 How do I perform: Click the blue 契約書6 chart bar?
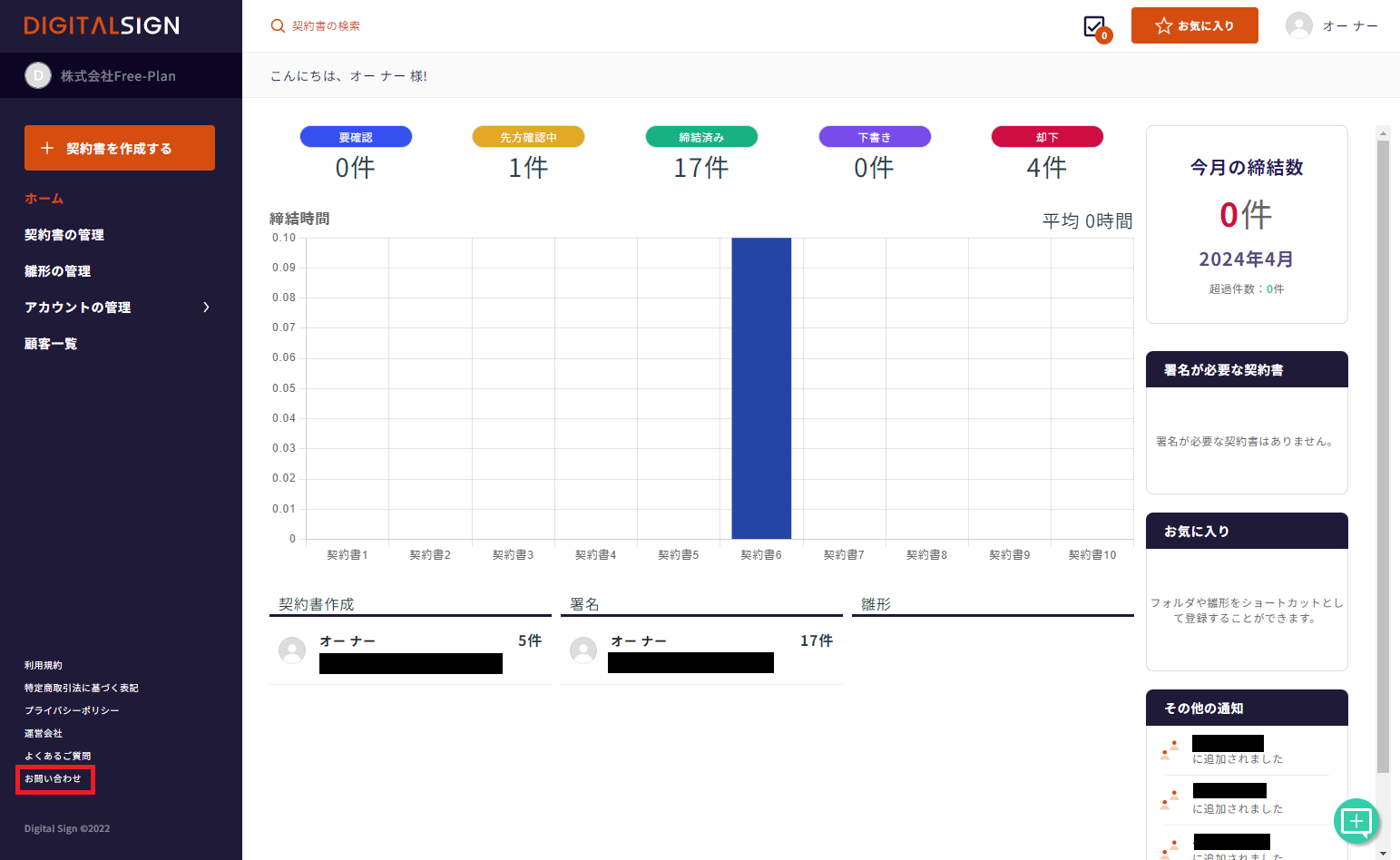pos(761,388)
